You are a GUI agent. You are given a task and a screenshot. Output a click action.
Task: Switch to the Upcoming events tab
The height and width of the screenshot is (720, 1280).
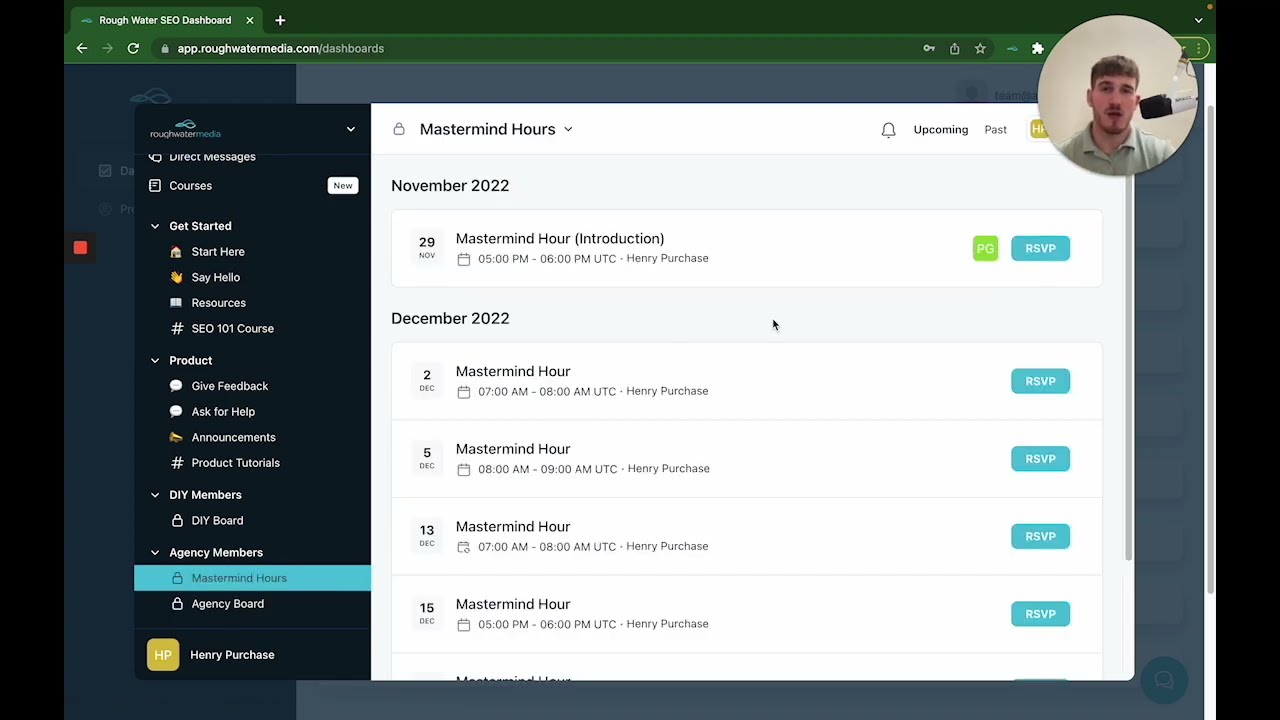(x=941, y=130)
